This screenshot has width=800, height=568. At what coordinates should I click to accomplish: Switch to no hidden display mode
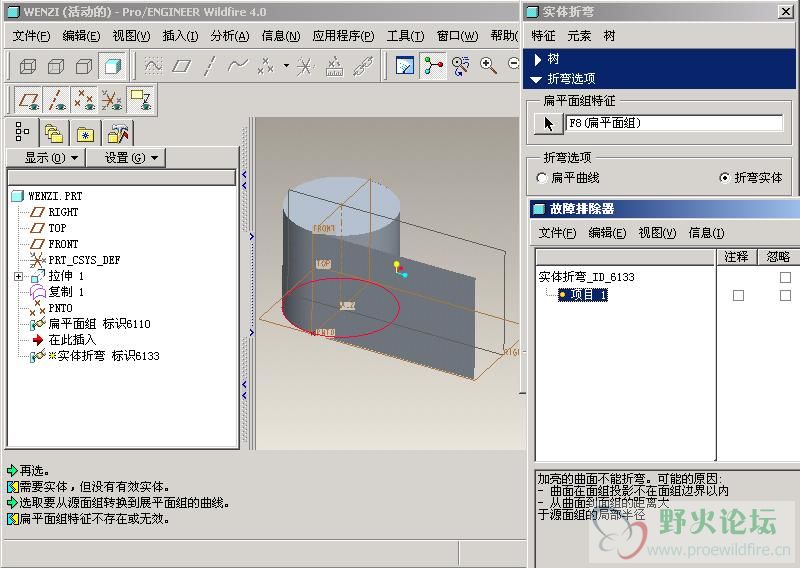[x=84, y=66]
